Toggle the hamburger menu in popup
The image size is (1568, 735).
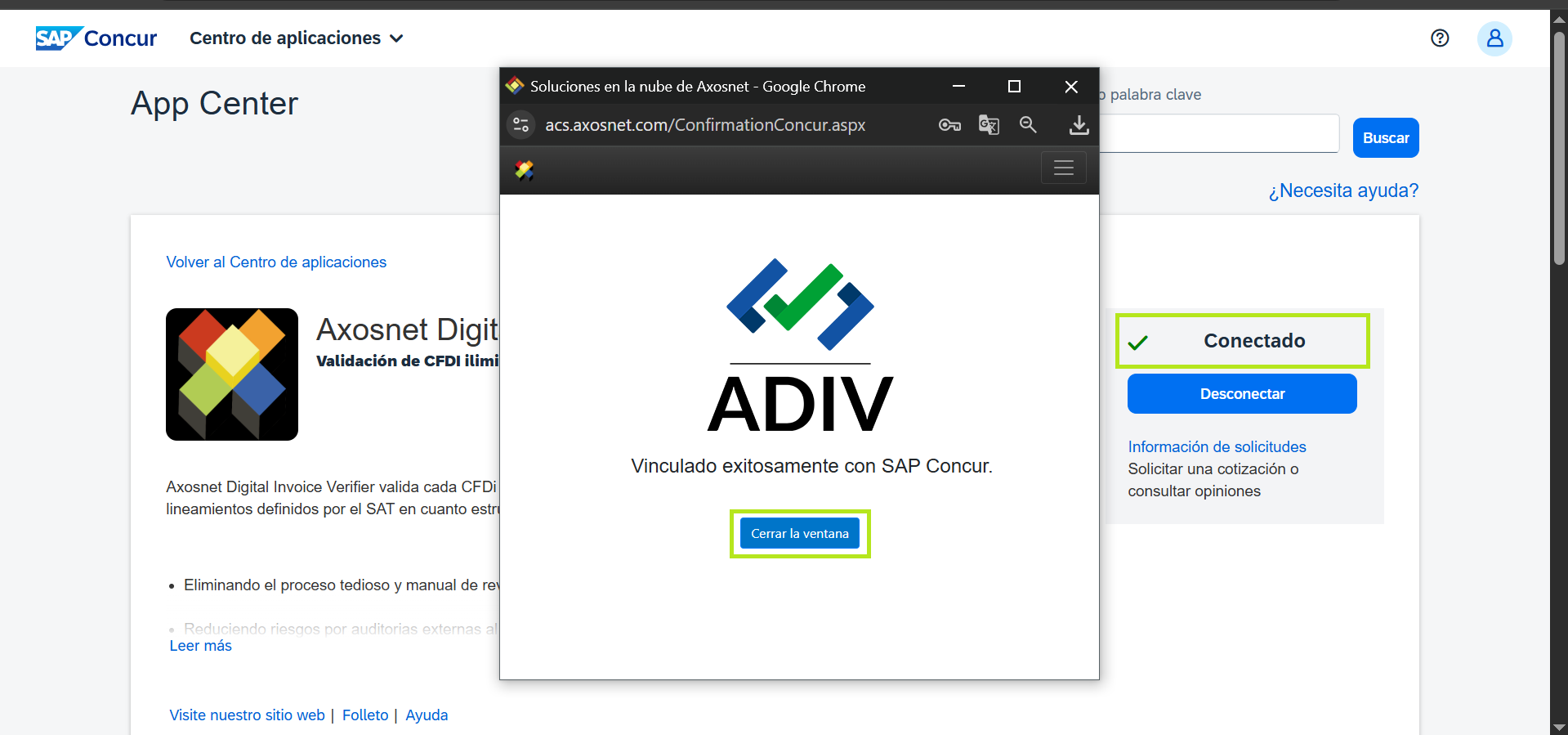1063,168
